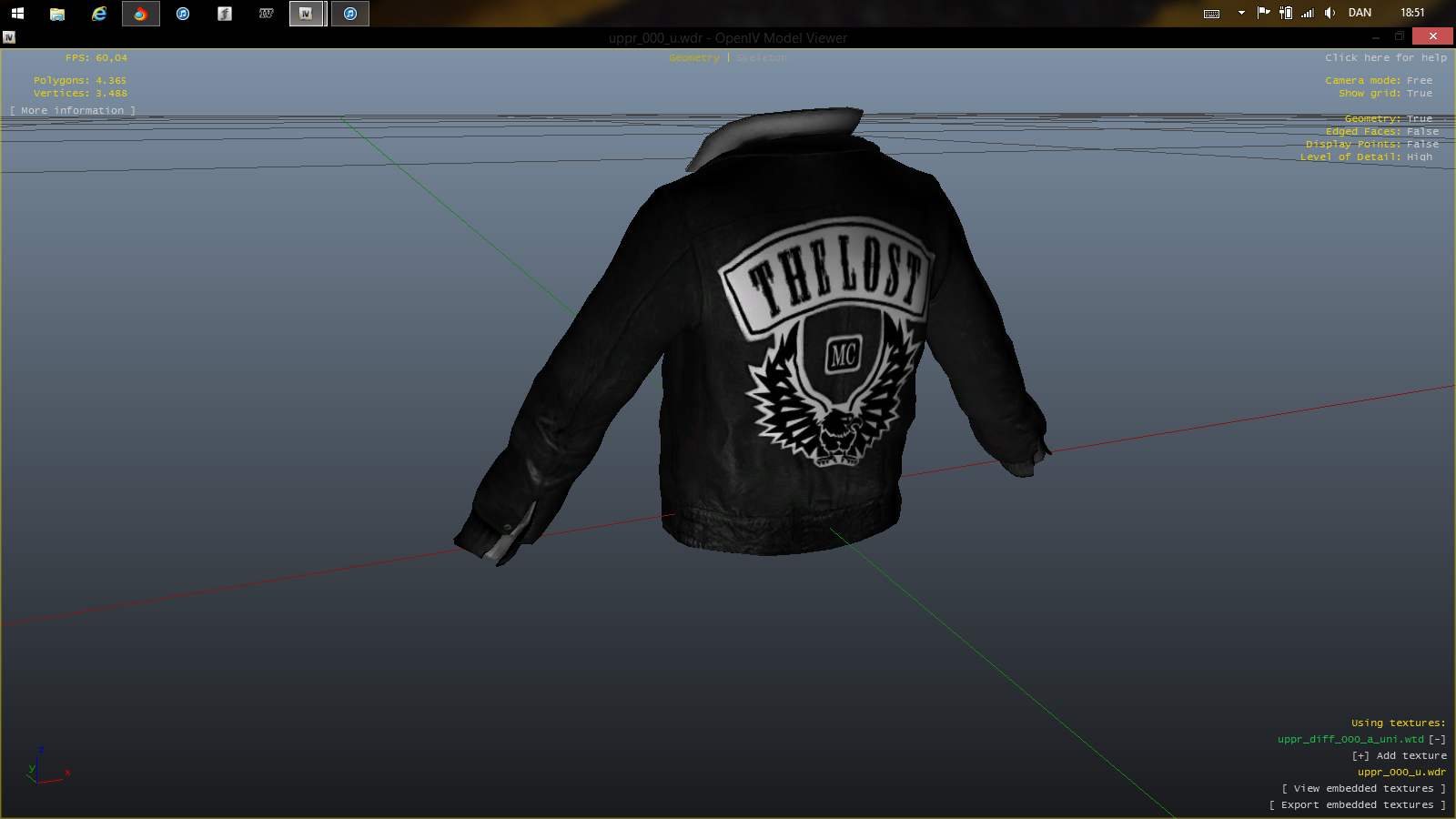Toggle the Show grid option
Image resolution: width=1456 pixels, height=819 pixels.
point(1385,94)
